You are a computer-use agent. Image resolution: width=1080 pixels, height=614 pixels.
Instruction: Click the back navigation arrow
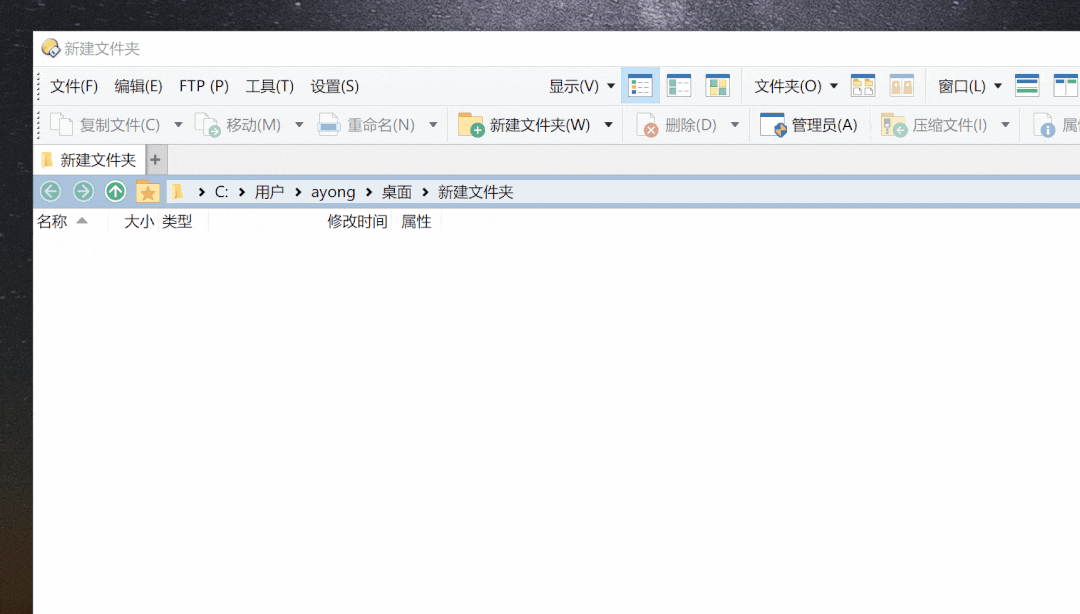50,191
